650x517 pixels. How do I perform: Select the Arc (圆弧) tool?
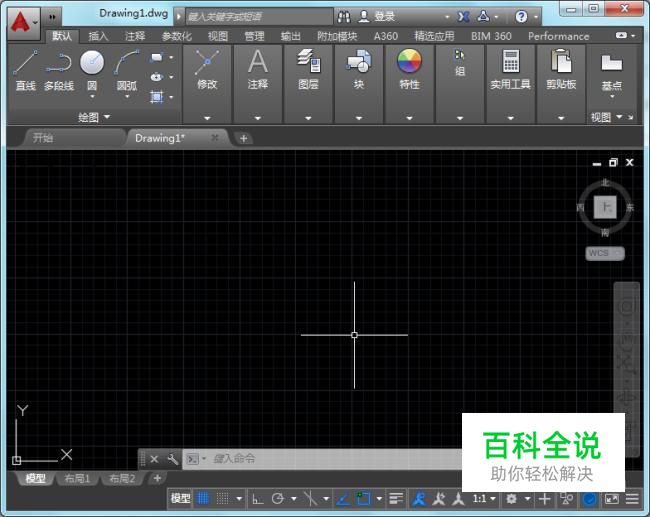click(x=126, y=68)
